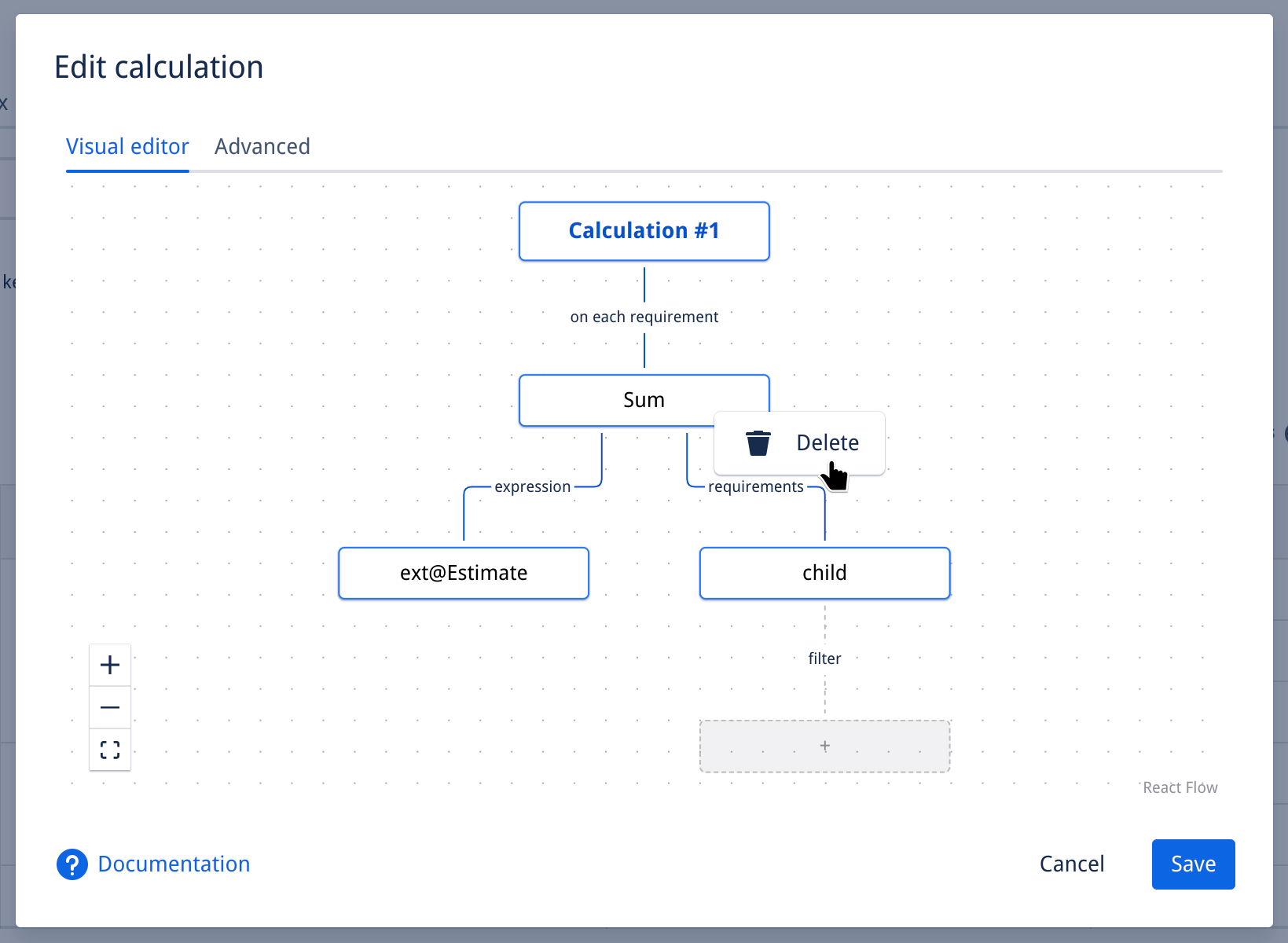
Task: Click the Documentation question mark icon
Action: point(72,864)
